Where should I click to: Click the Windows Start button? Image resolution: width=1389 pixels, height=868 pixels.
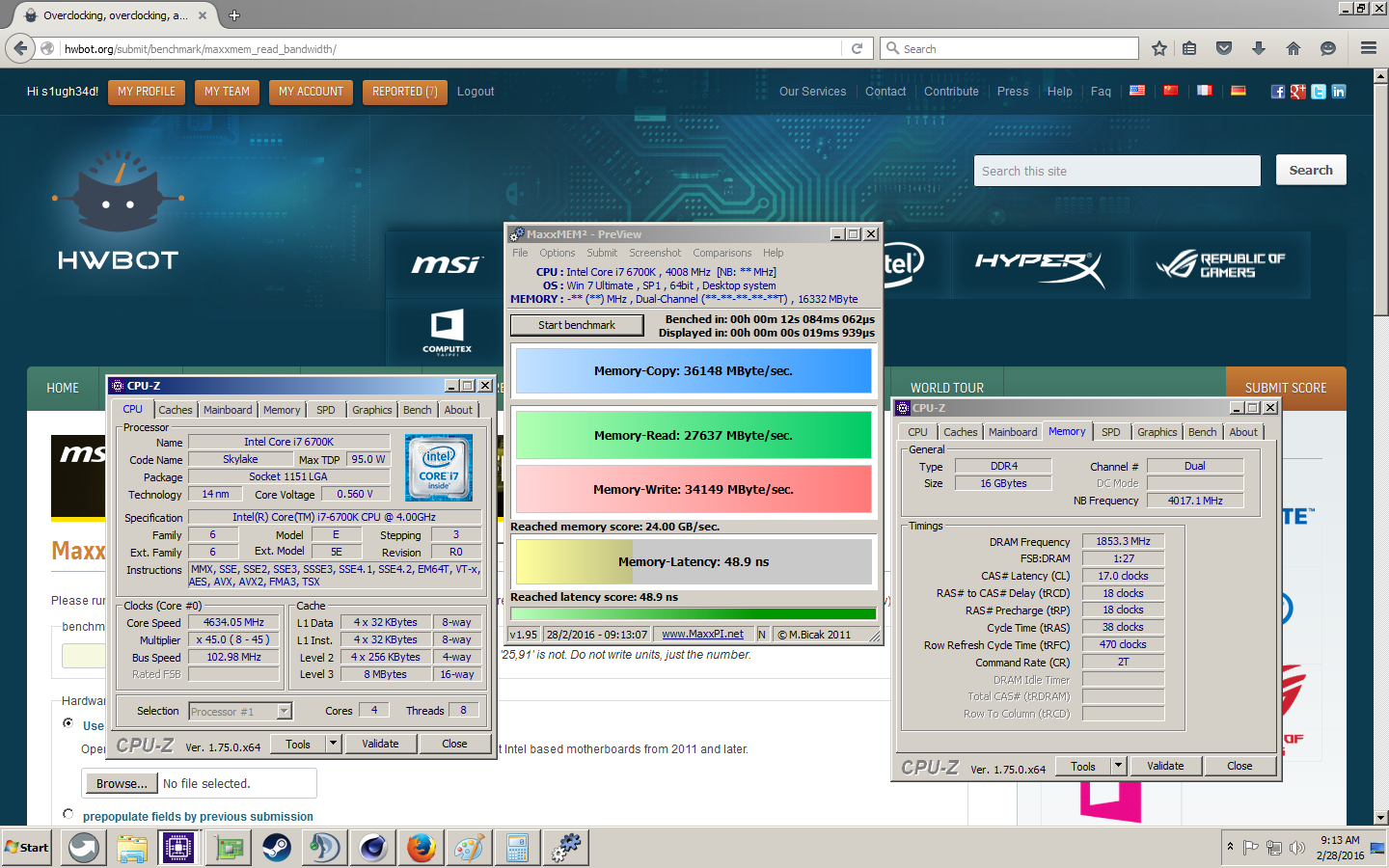pyautogui.click(x=27, y=848)
